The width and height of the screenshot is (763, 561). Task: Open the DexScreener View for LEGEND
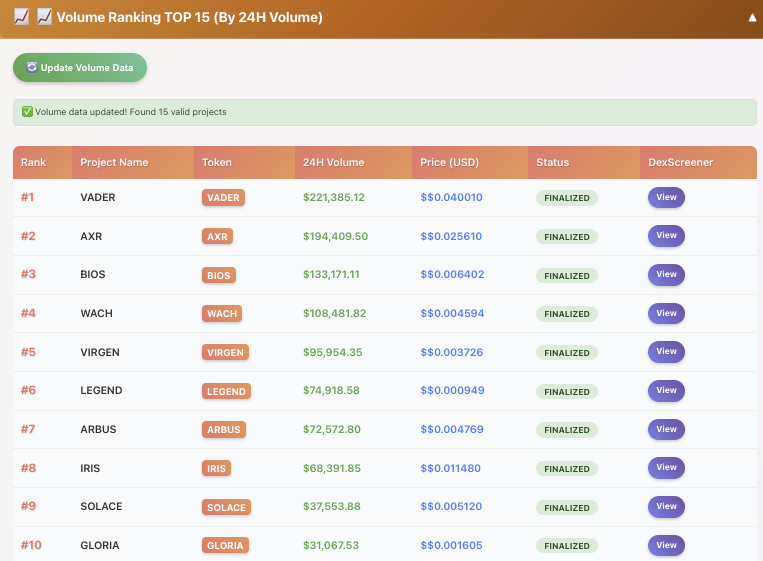pos(666,390)
